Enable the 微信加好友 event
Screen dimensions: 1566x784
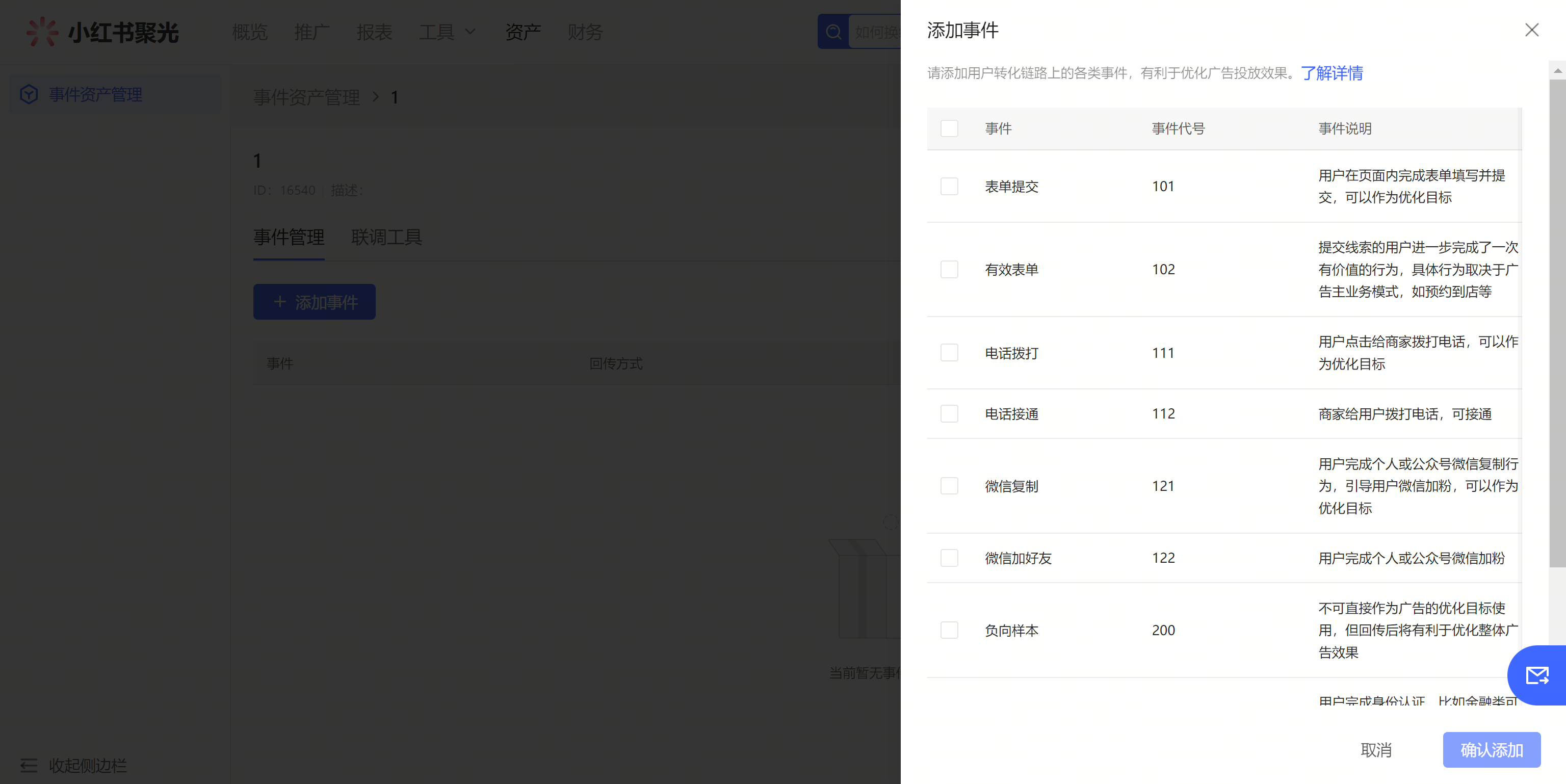[949, 558]
